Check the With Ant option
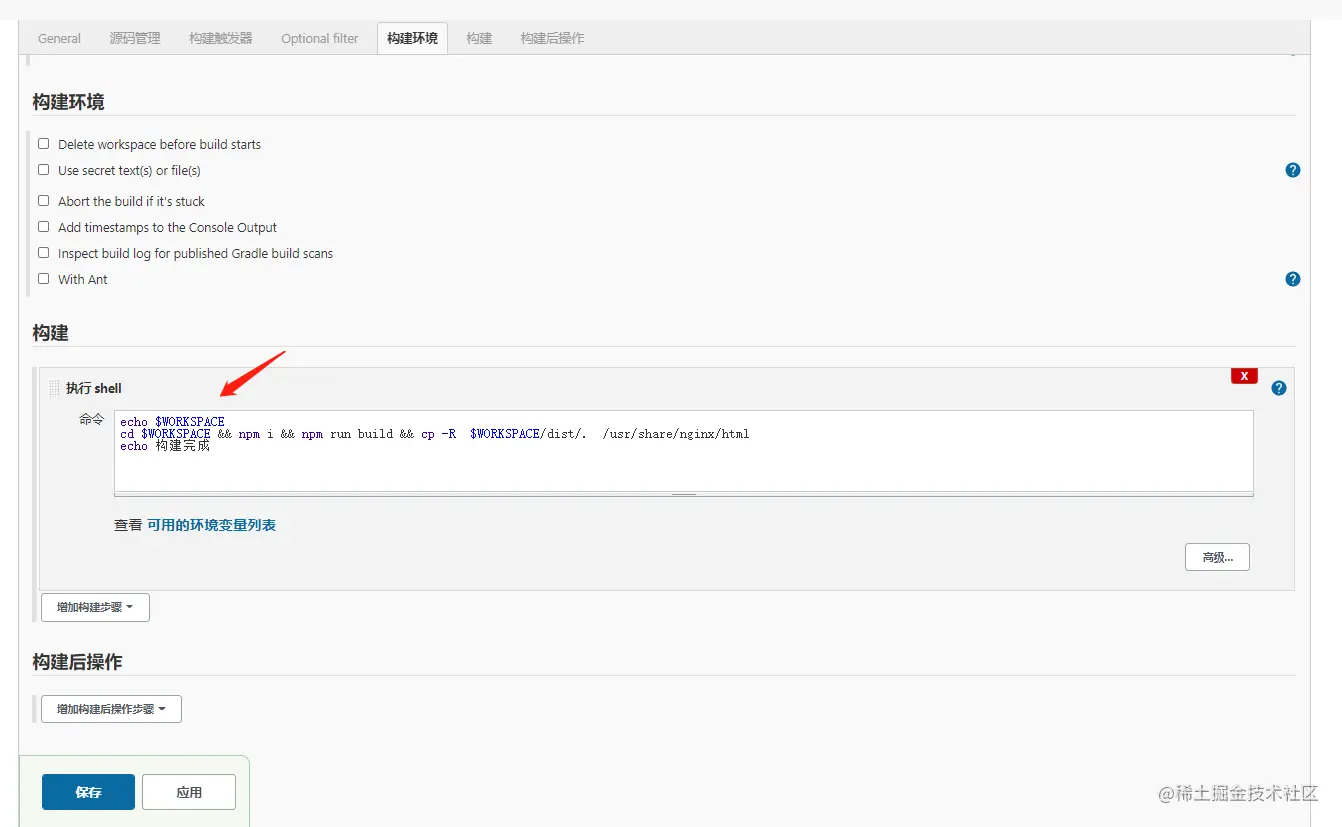Image resolution: width=1342 pixels, height=827 pixels. click(x=43, y=279)
